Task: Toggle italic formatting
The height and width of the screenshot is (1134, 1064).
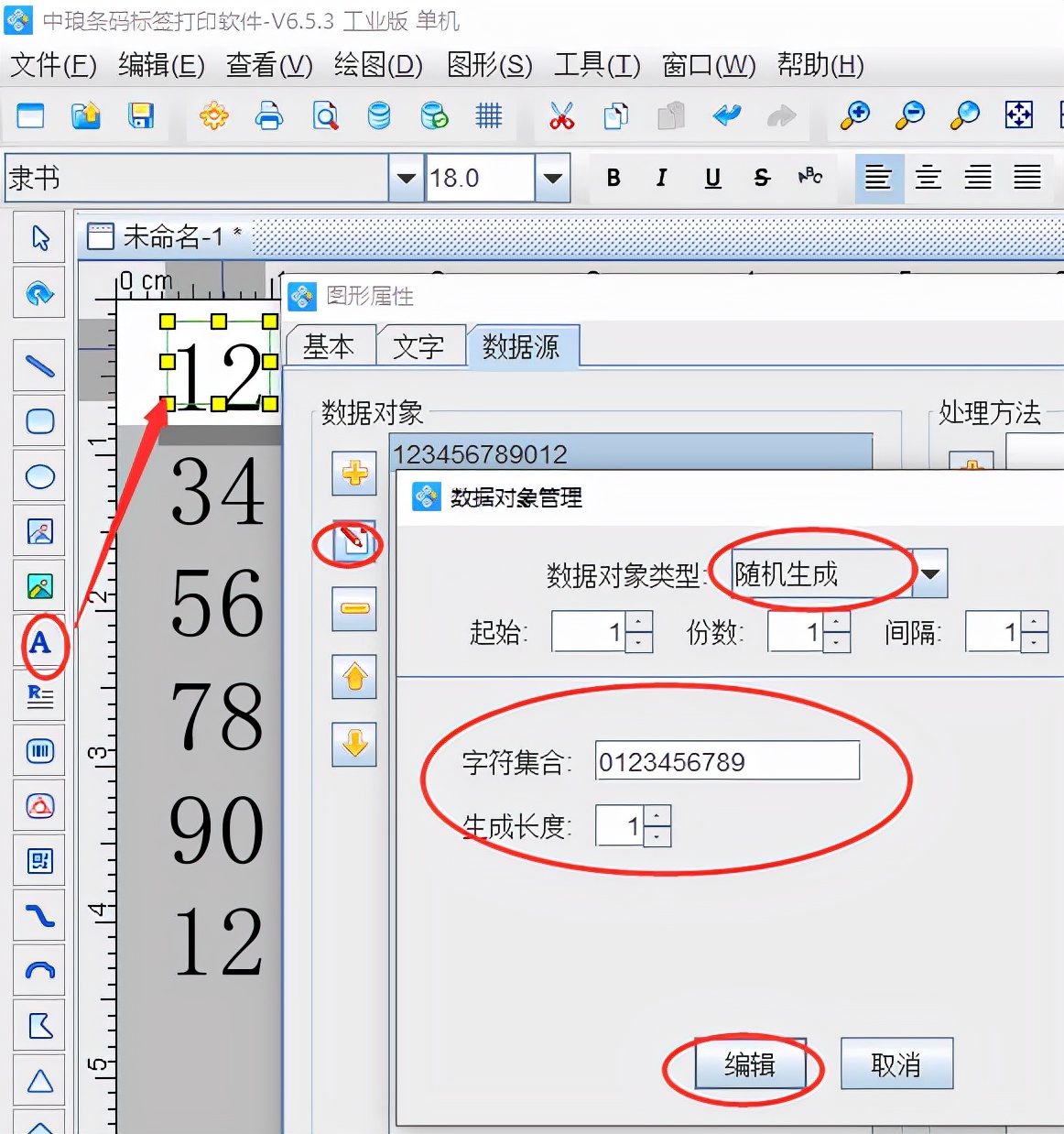Action: [x=661, y=178]
